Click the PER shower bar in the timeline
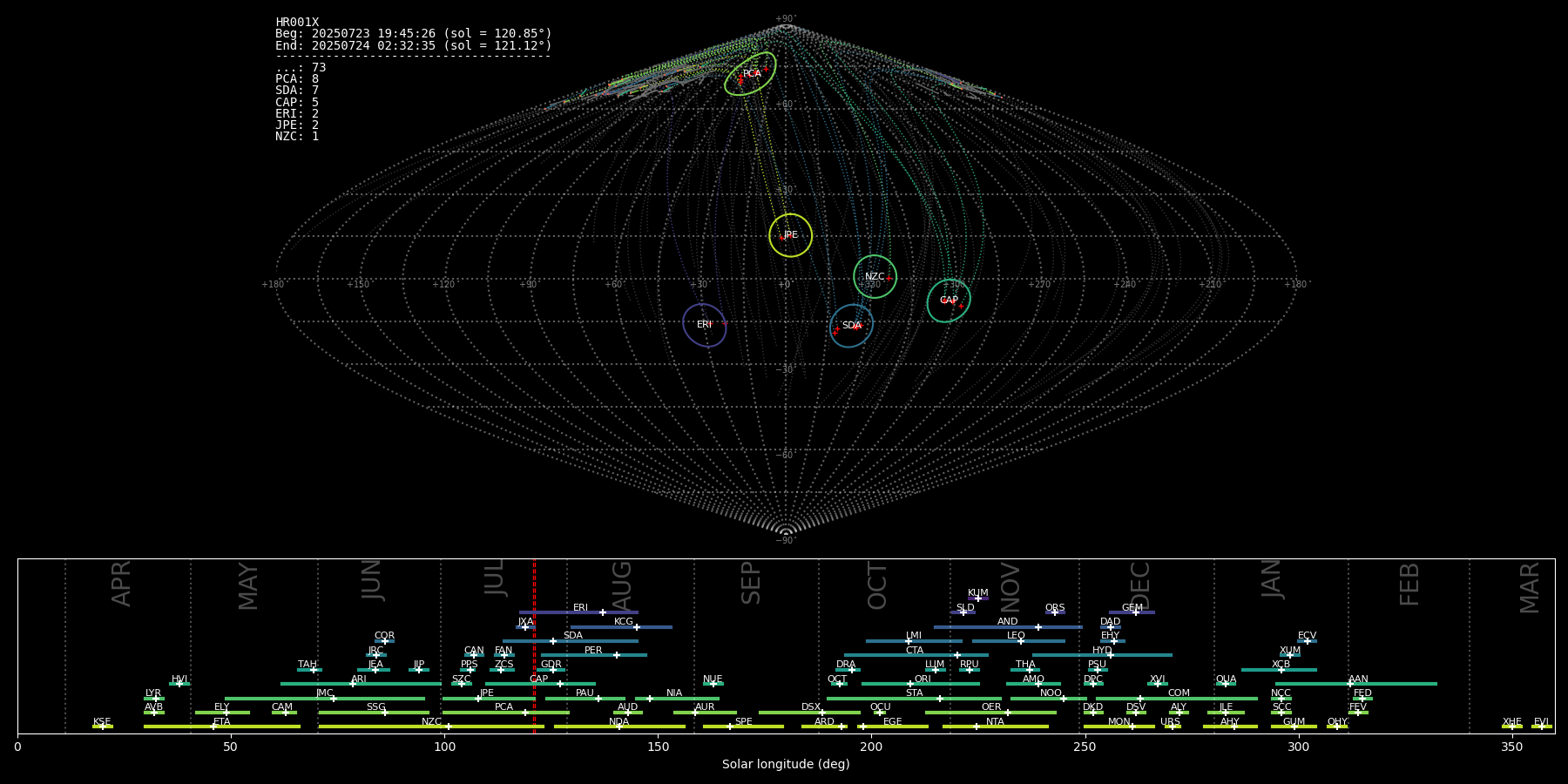This screenshot has width=1568, height=784. (593, 655)
